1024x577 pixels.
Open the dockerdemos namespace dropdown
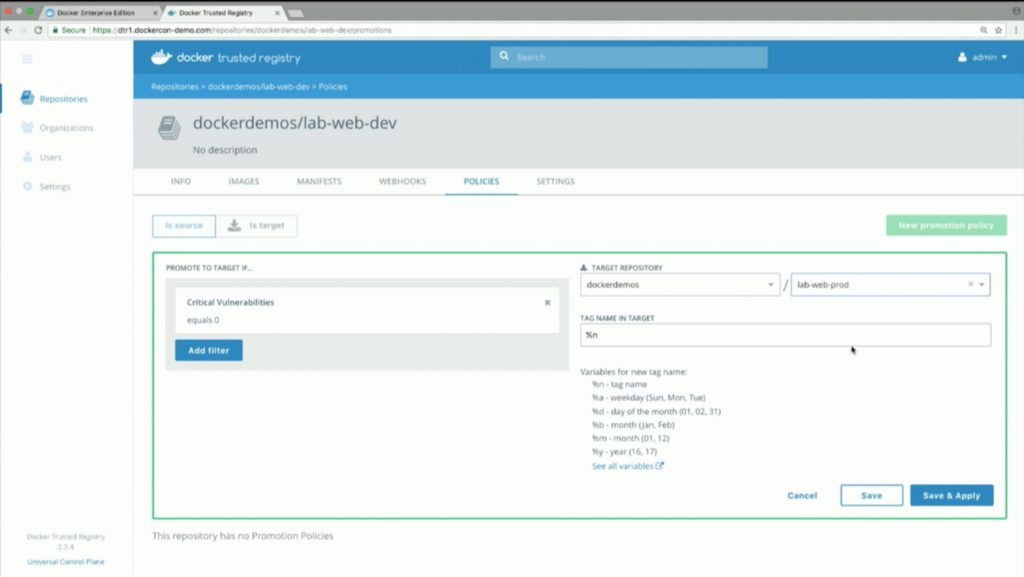point(679,285)
